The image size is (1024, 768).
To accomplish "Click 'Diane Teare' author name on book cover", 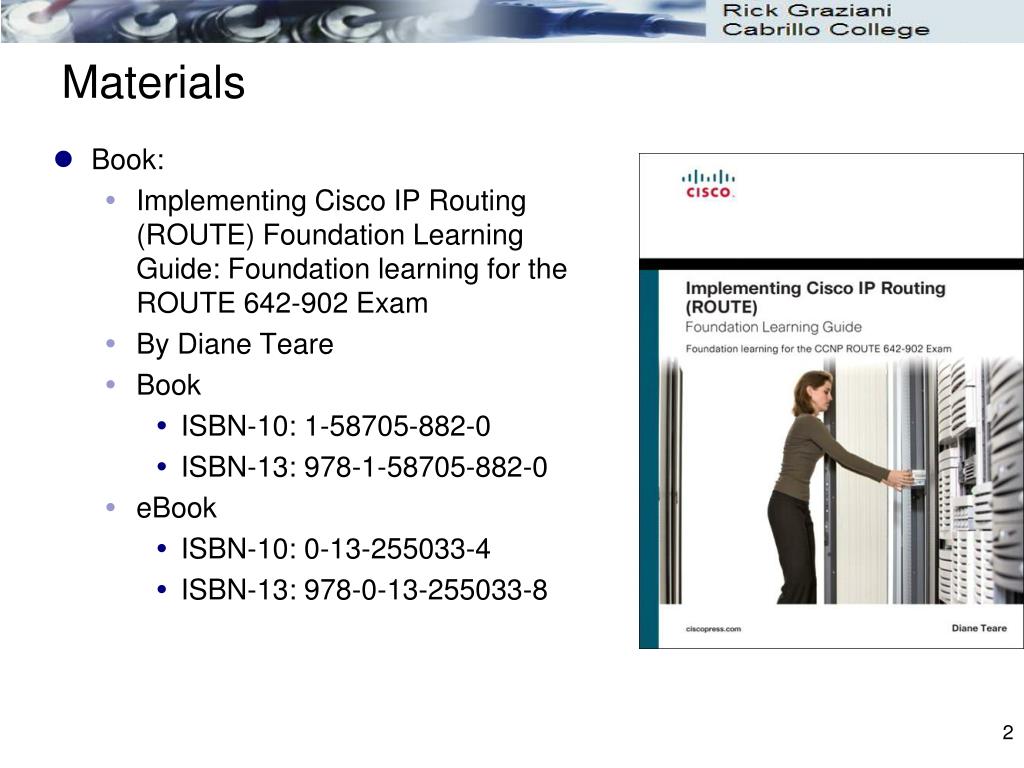I will coord(979,628).
